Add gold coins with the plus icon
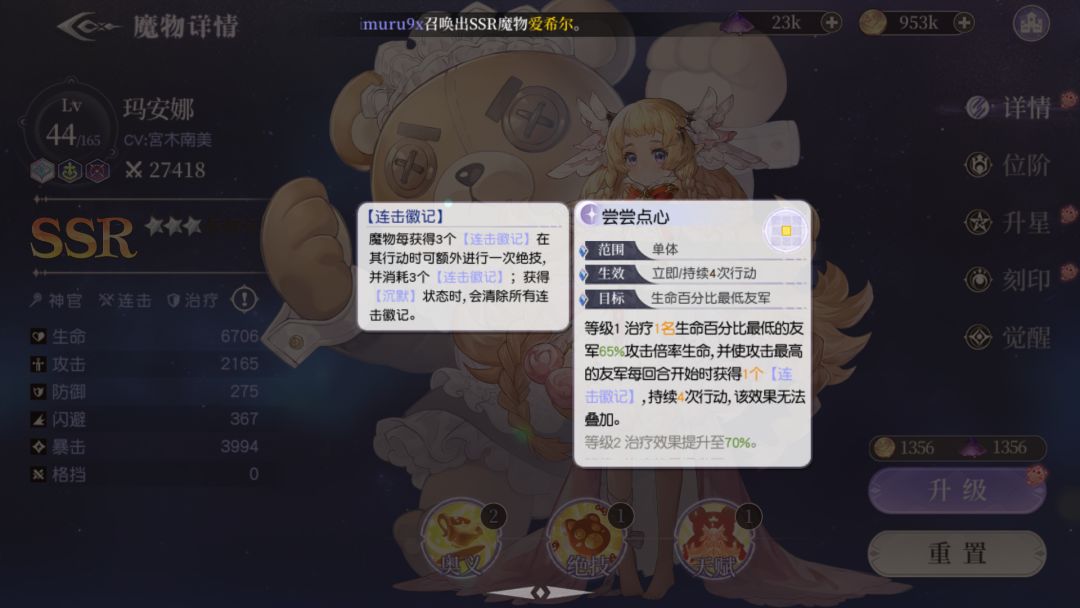 (964, 23)
